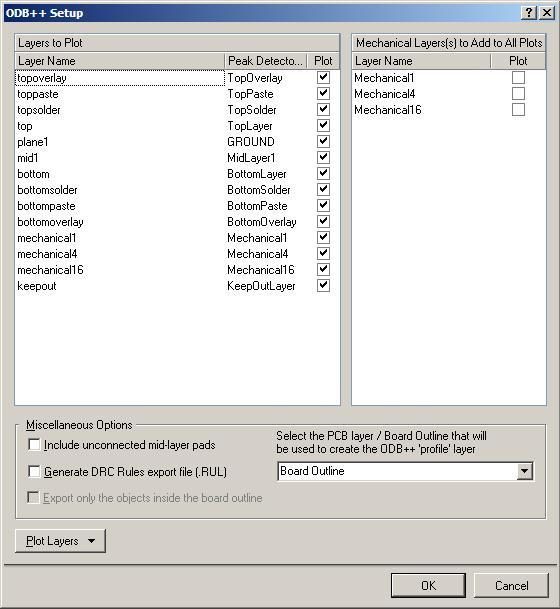Click the Cancel button

click(511, 585)
